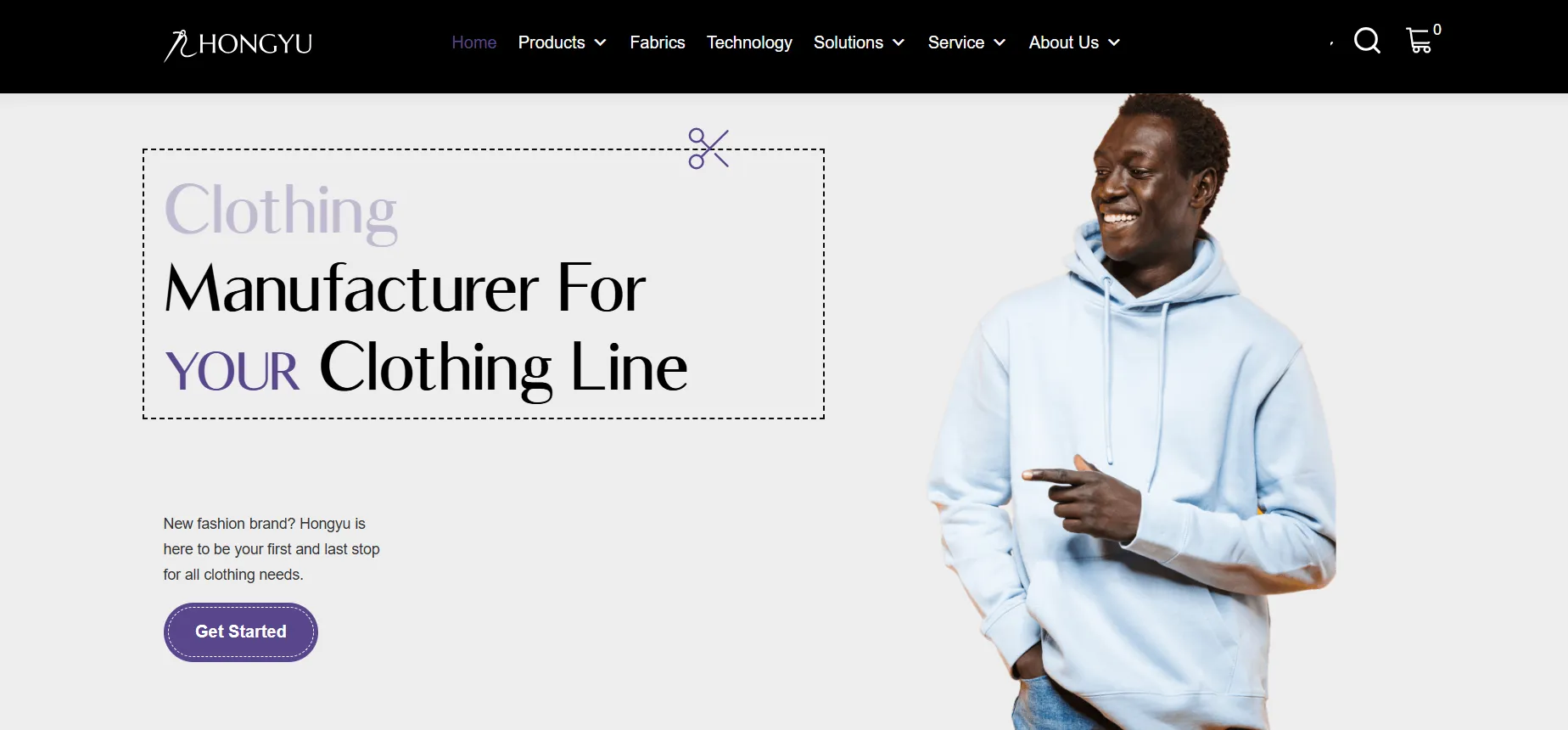Select the Service menu label
This screenshot has width=1568, height=730.
pyautogui.click(x=956, y=42)
